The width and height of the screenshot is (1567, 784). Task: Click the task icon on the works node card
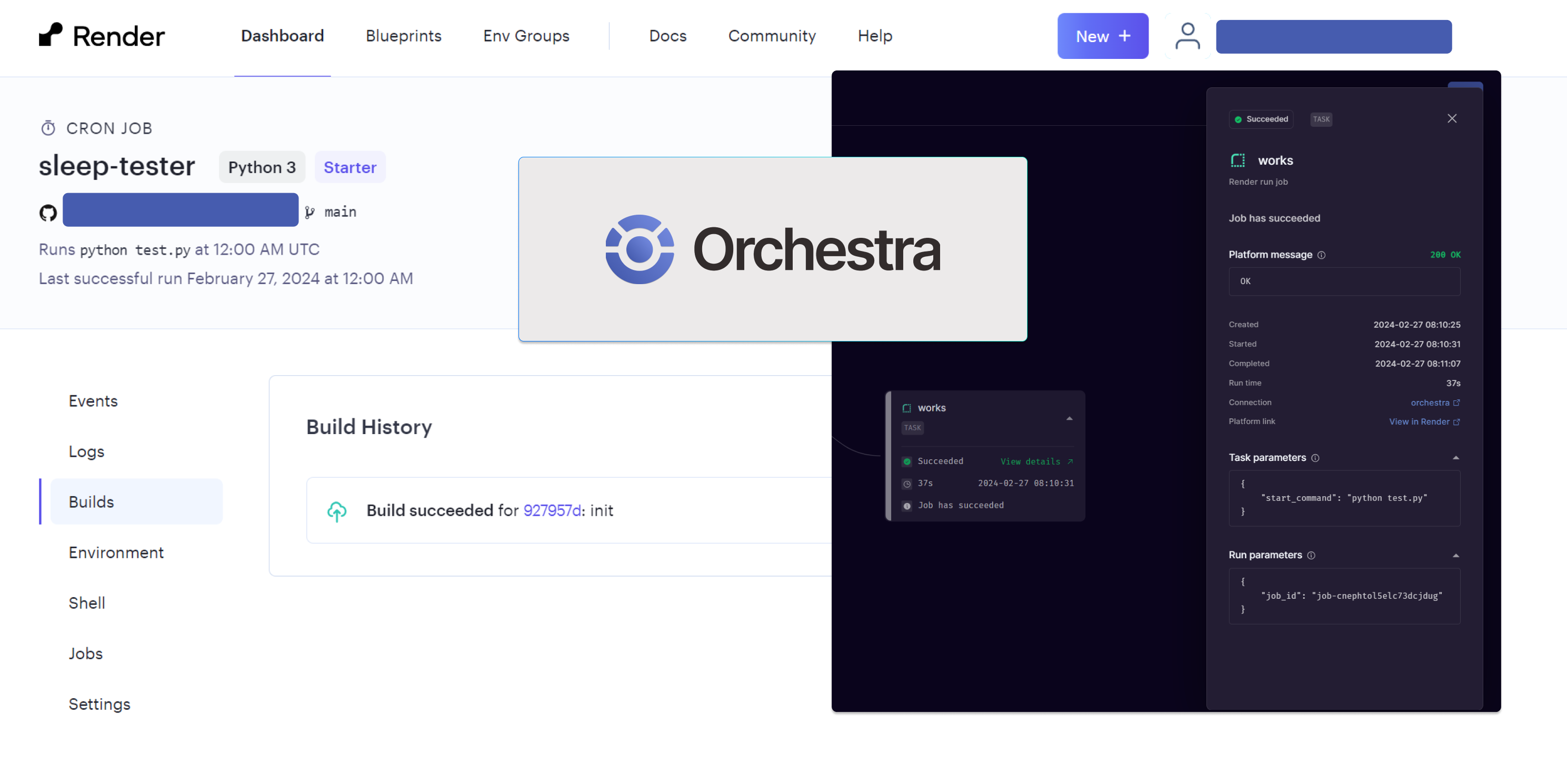906,408
